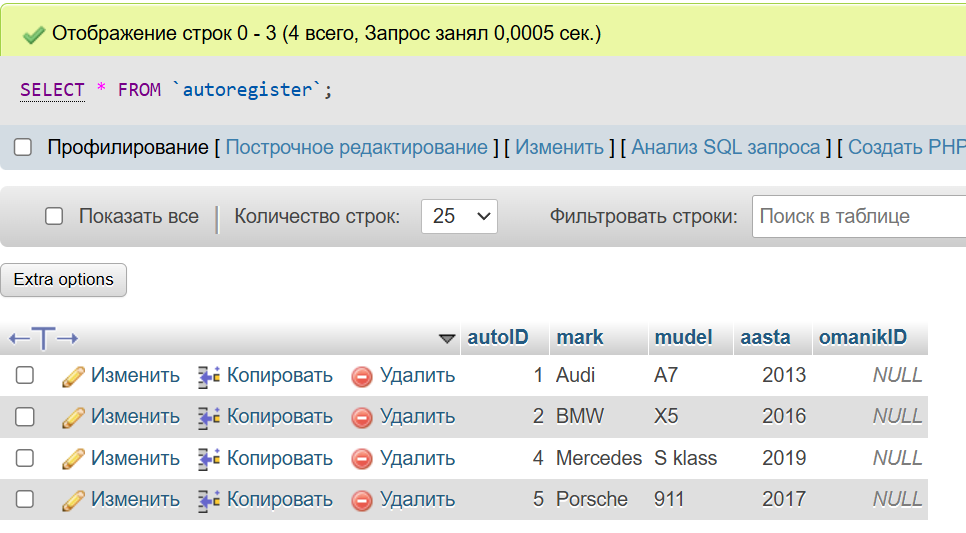Open the rows count dropdown showing 25
Image resolution: width=966 pixels, height=533 pixels.
pos(460,216)
